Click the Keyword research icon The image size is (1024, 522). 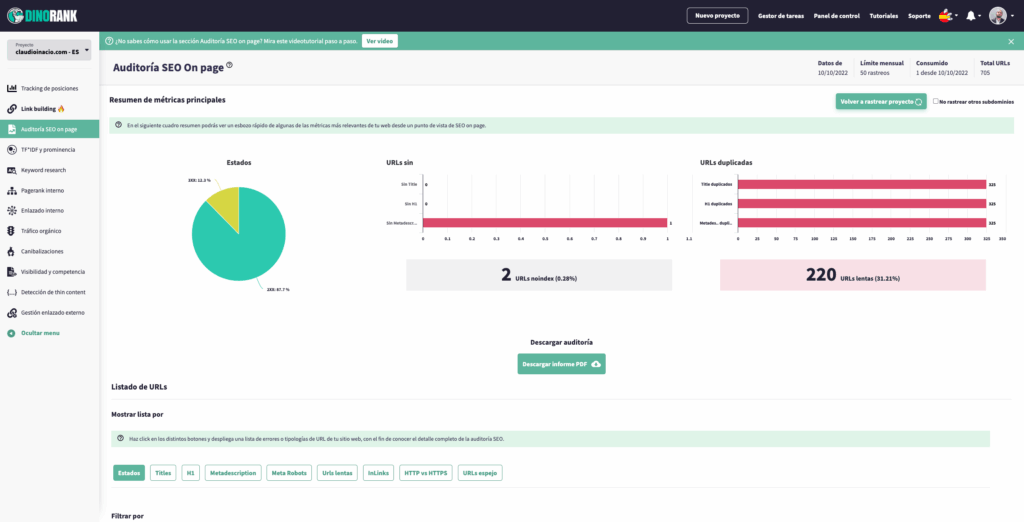[x=12, y=170]
